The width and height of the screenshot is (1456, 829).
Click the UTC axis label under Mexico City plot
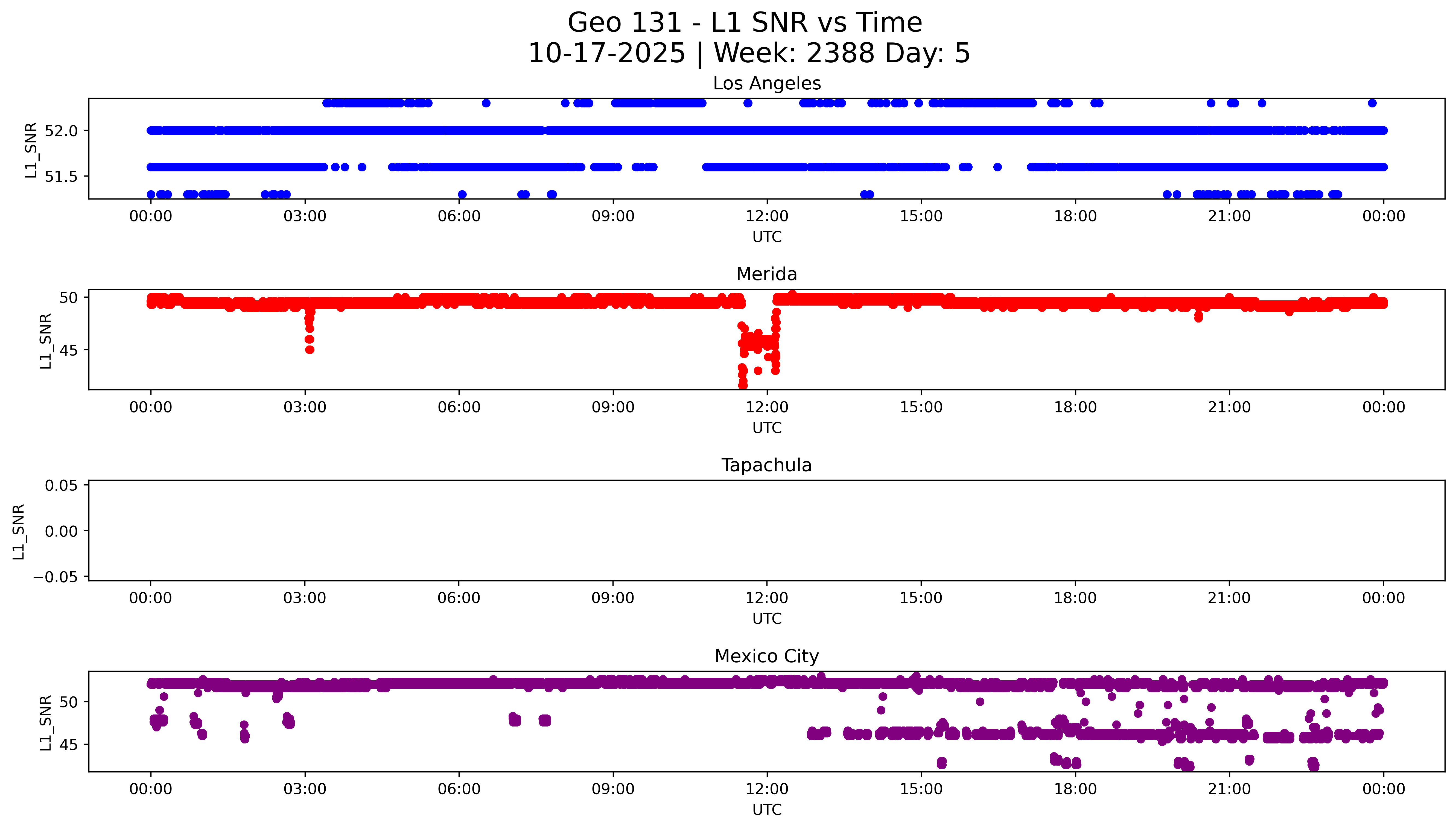[x=766, y=809]
